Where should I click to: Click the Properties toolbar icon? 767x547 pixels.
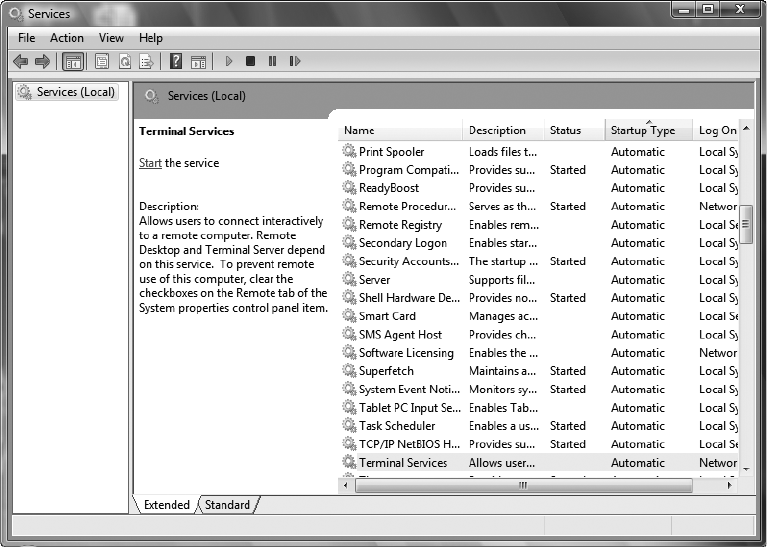pyautogui.click(x=102, y=62)
